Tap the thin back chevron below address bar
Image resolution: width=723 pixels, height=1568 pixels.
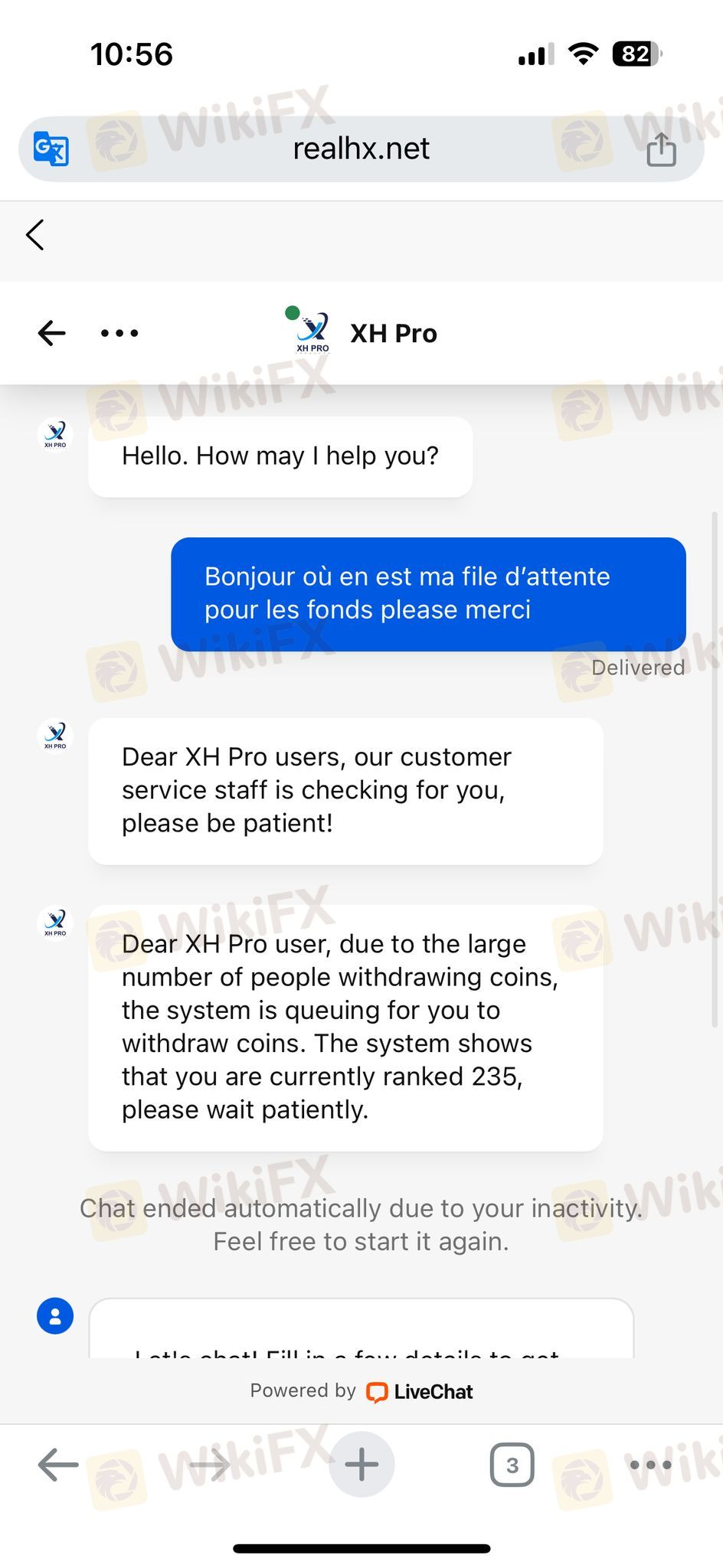[35, 234]
